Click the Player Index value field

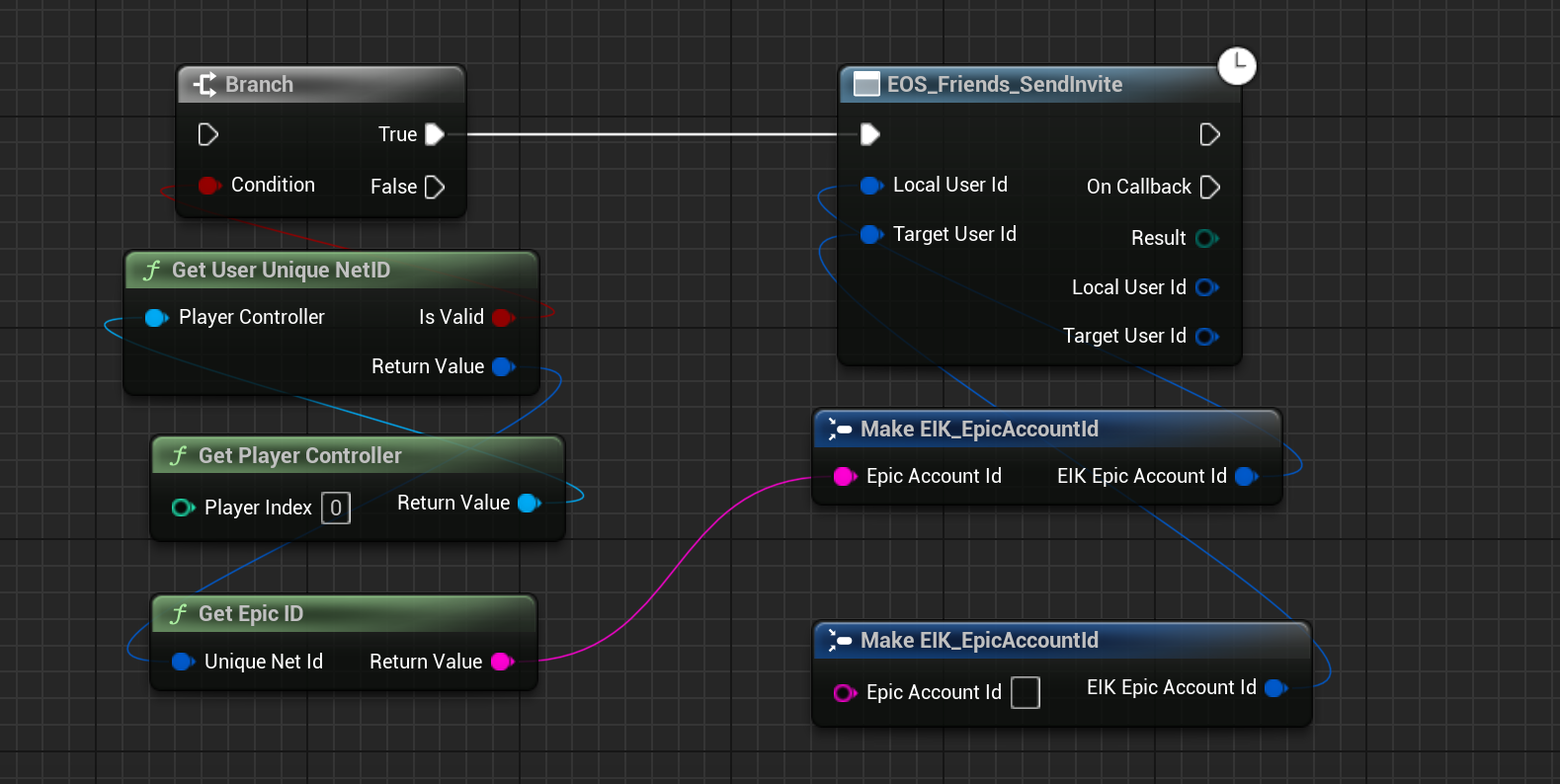[336, 508]
